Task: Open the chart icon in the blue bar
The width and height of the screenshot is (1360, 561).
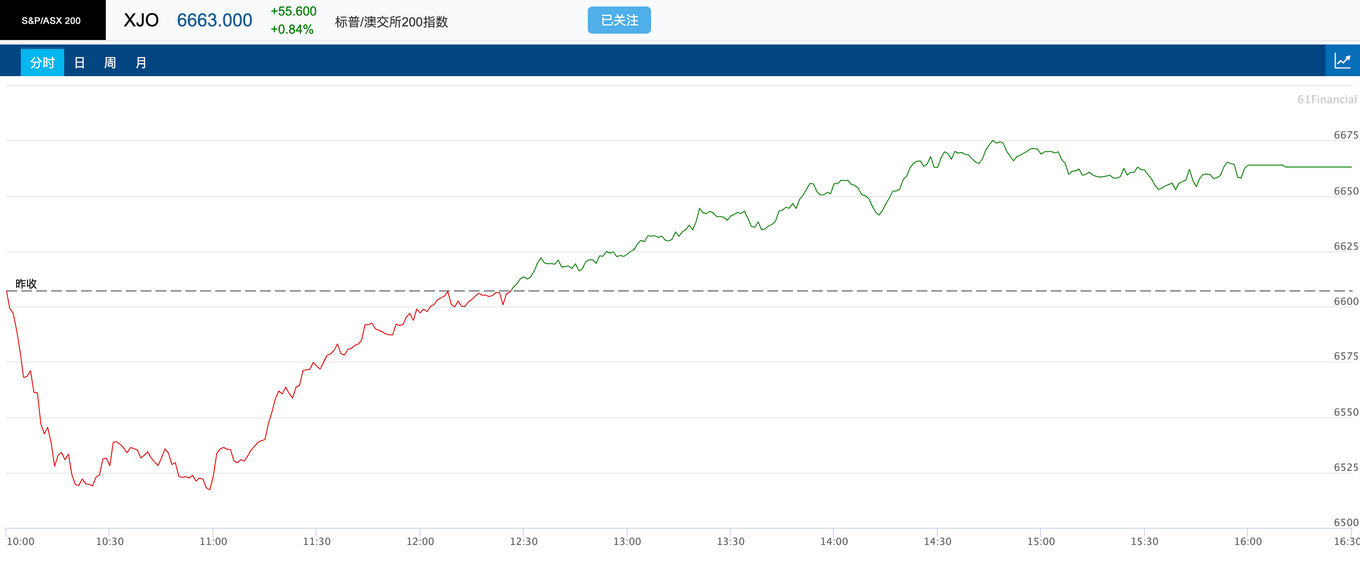Action: tap(1342, 61)
